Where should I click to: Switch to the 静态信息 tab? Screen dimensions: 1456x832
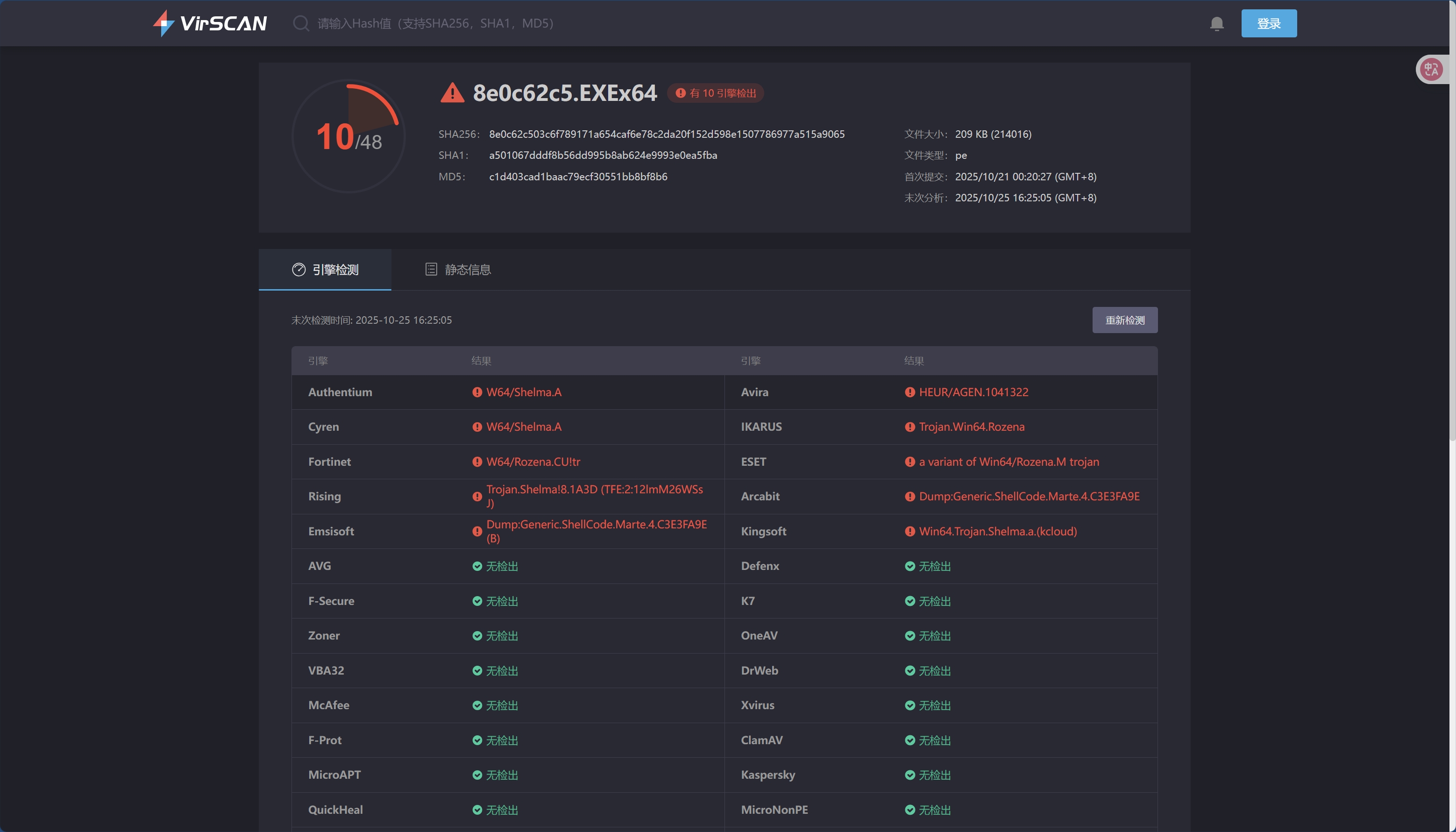click(x=458, y=270)
